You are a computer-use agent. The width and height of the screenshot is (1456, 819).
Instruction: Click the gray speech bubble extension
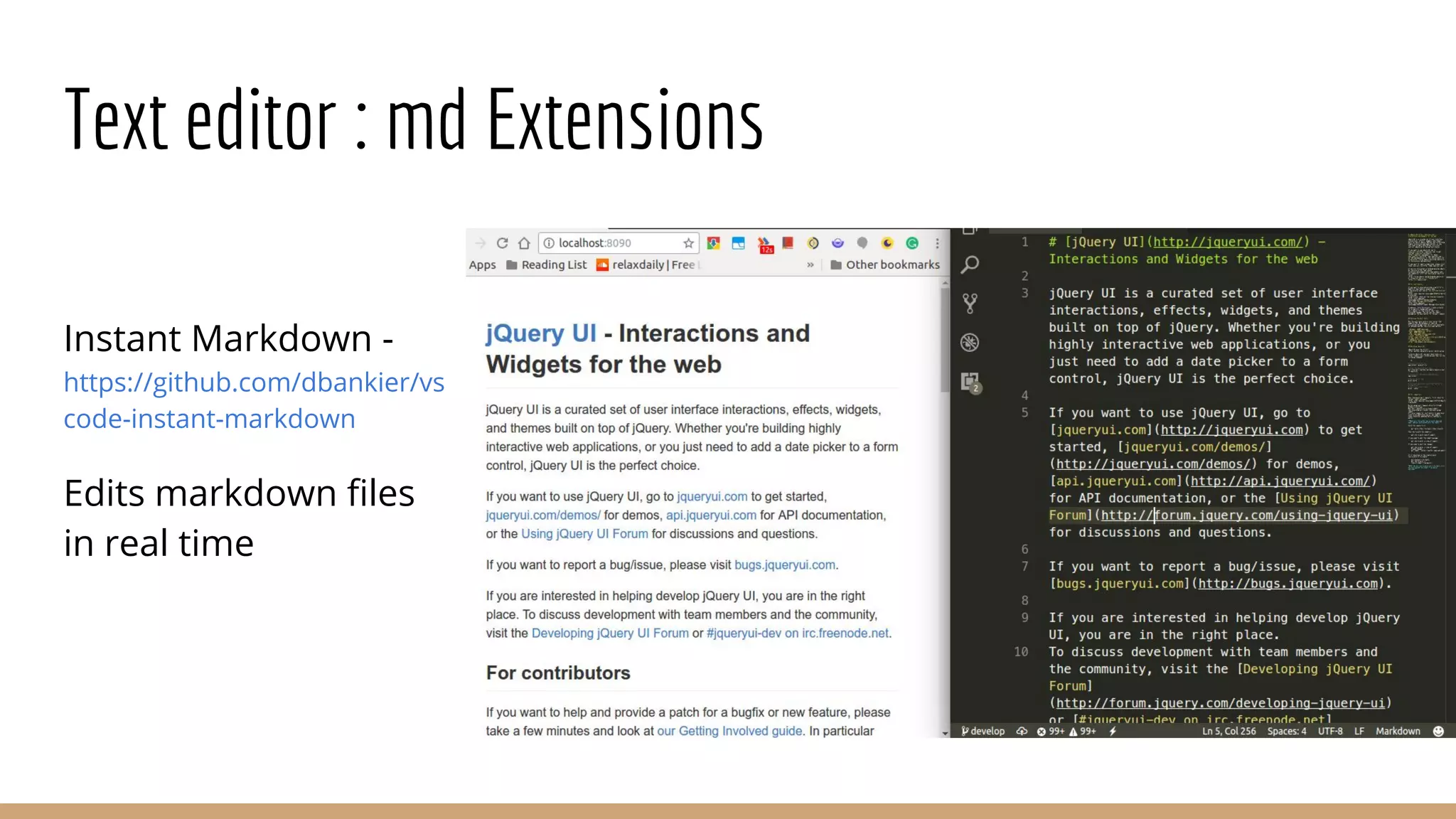862,243
